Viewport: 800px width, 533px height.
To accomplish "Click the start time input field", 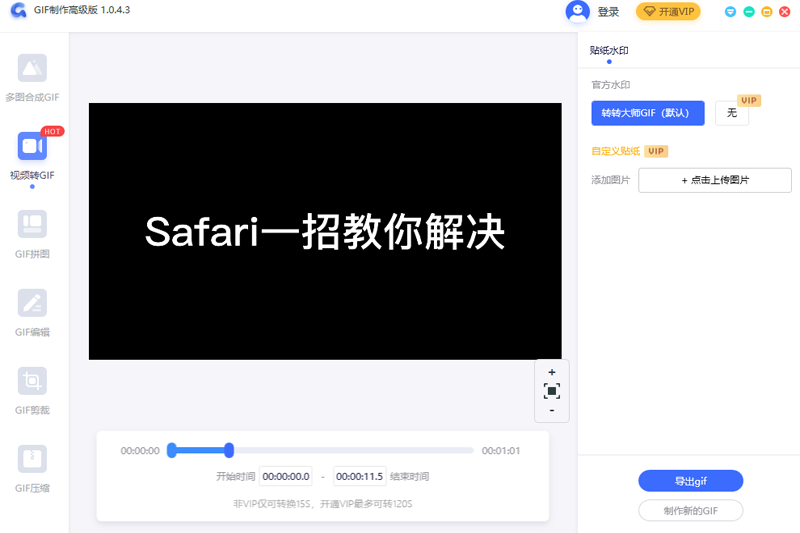I will [x=286, y=477].
